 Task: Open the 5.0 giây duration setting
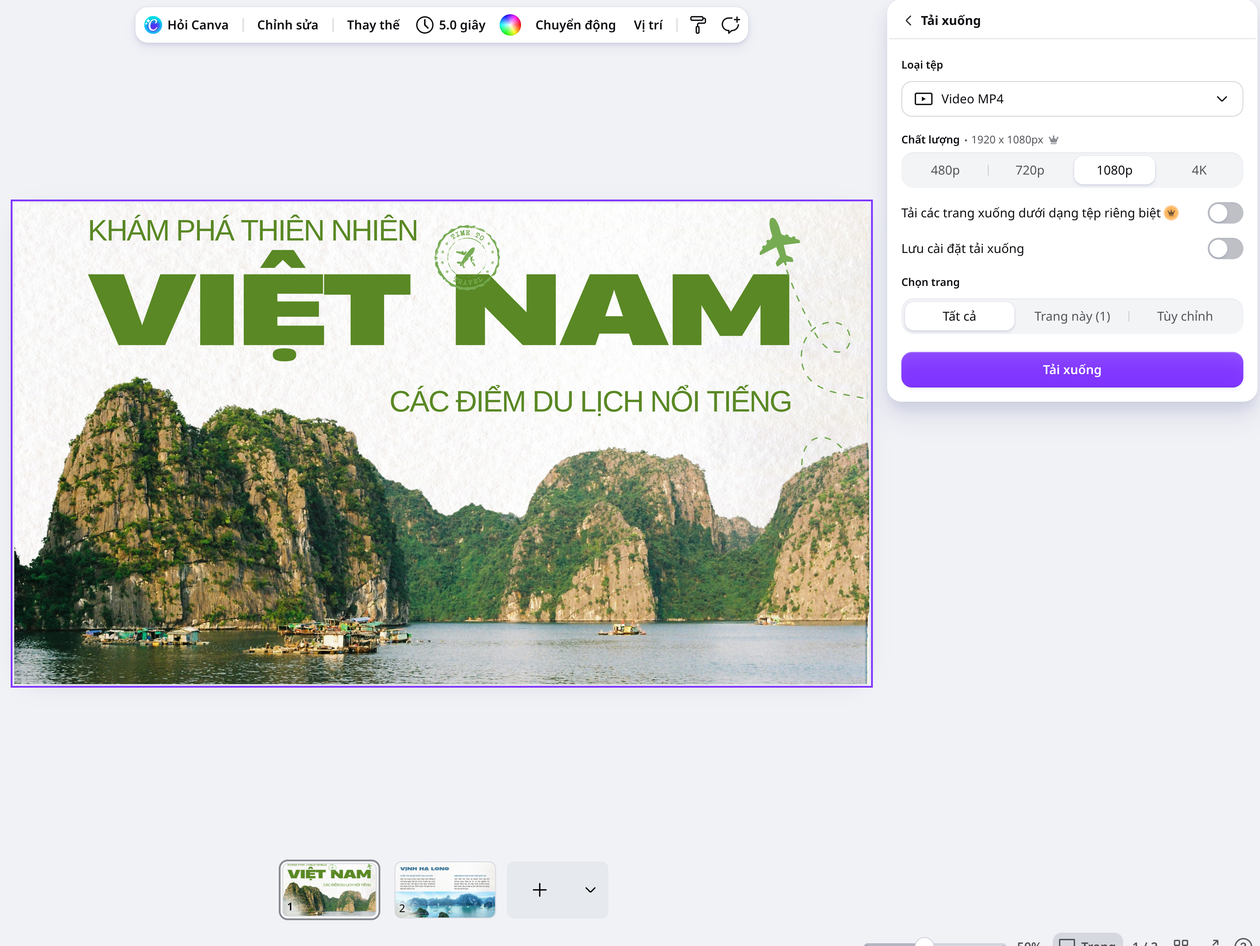[x=450, y=25]
